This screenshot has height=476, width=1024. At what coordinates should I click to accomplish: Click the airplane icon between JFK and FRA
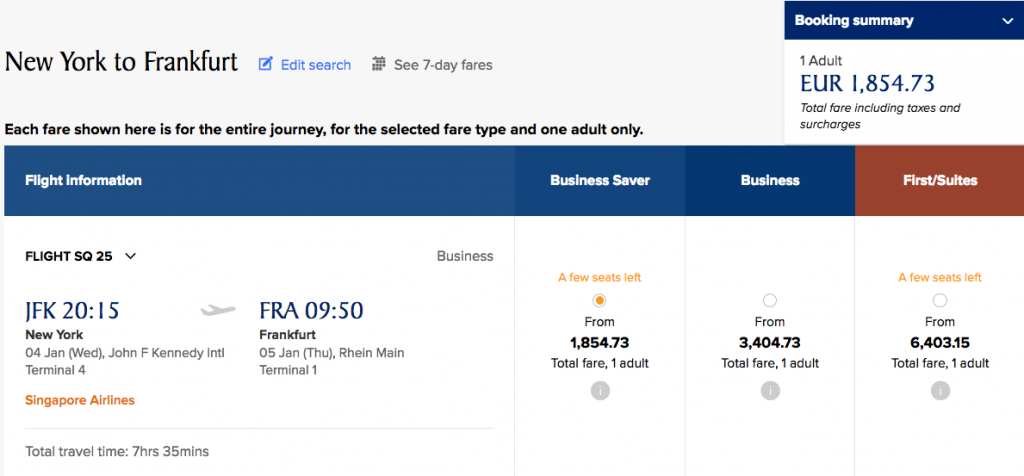point(218,310)
